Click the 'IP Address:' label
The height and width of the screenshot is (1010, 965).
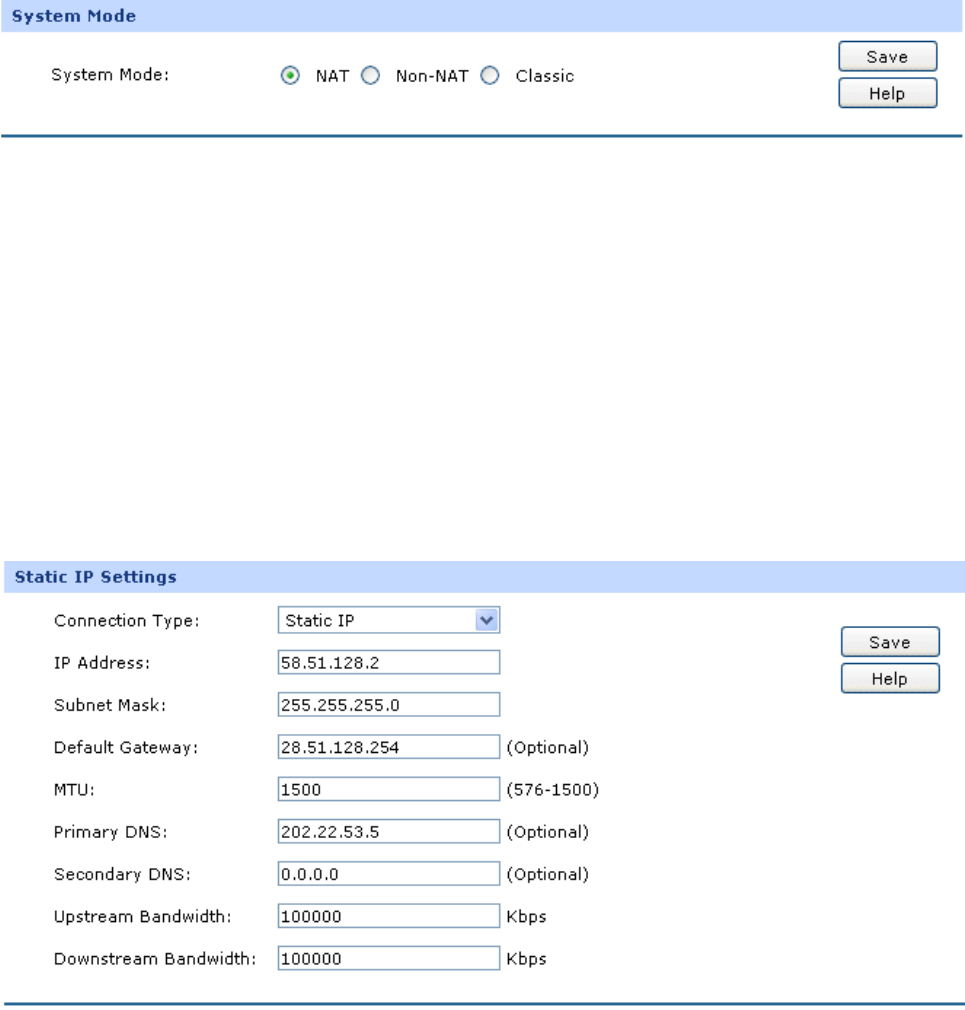pyautogui.click(x=102, y=663)
